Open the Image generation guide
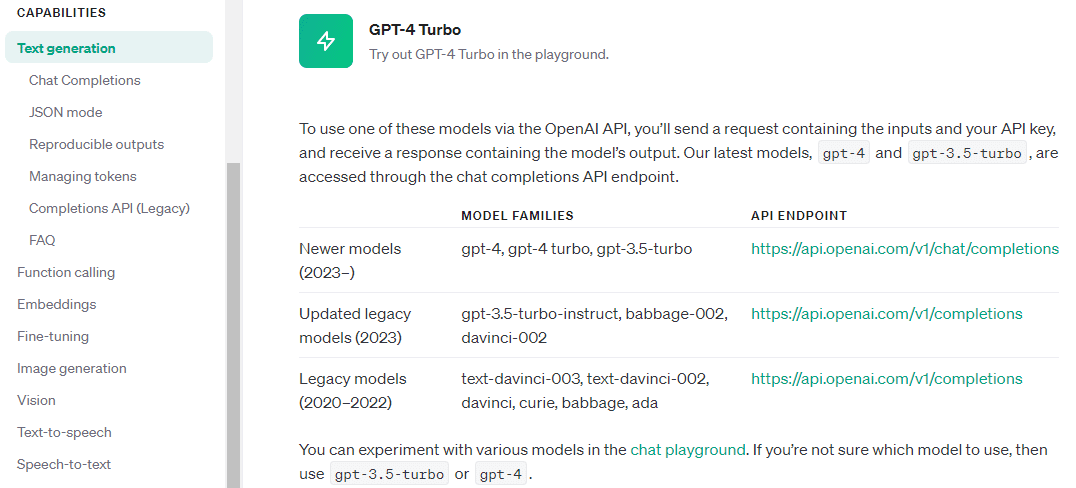This screenshot has width=1076, height=488. 72,368
